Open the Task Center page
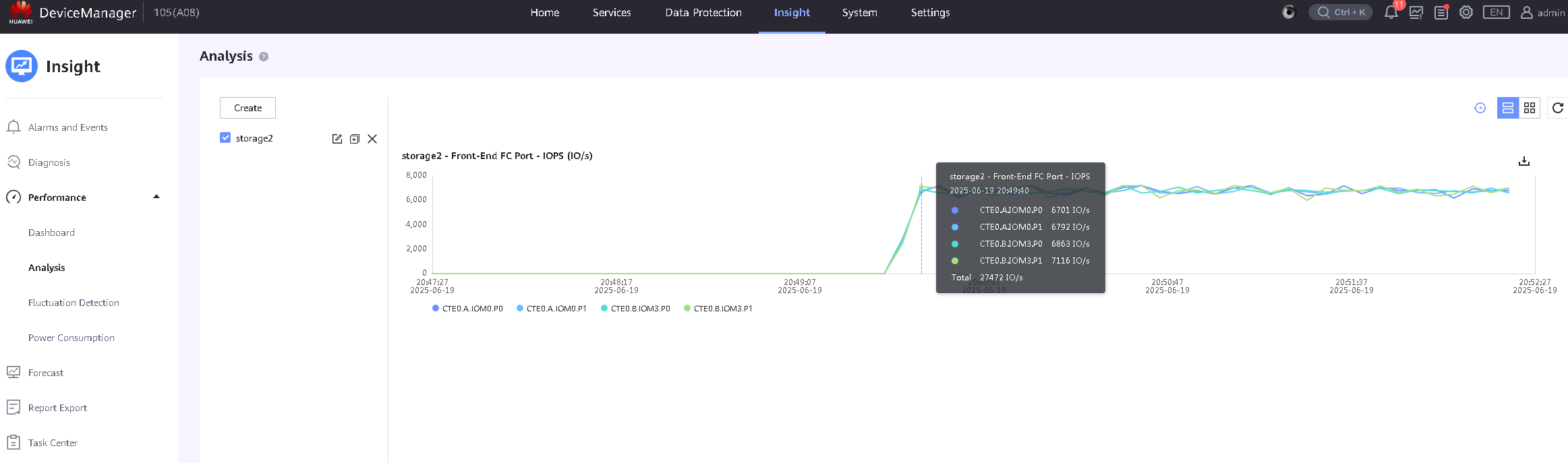The width and height of the screenshot is (1568, 463). pos(53,443)
